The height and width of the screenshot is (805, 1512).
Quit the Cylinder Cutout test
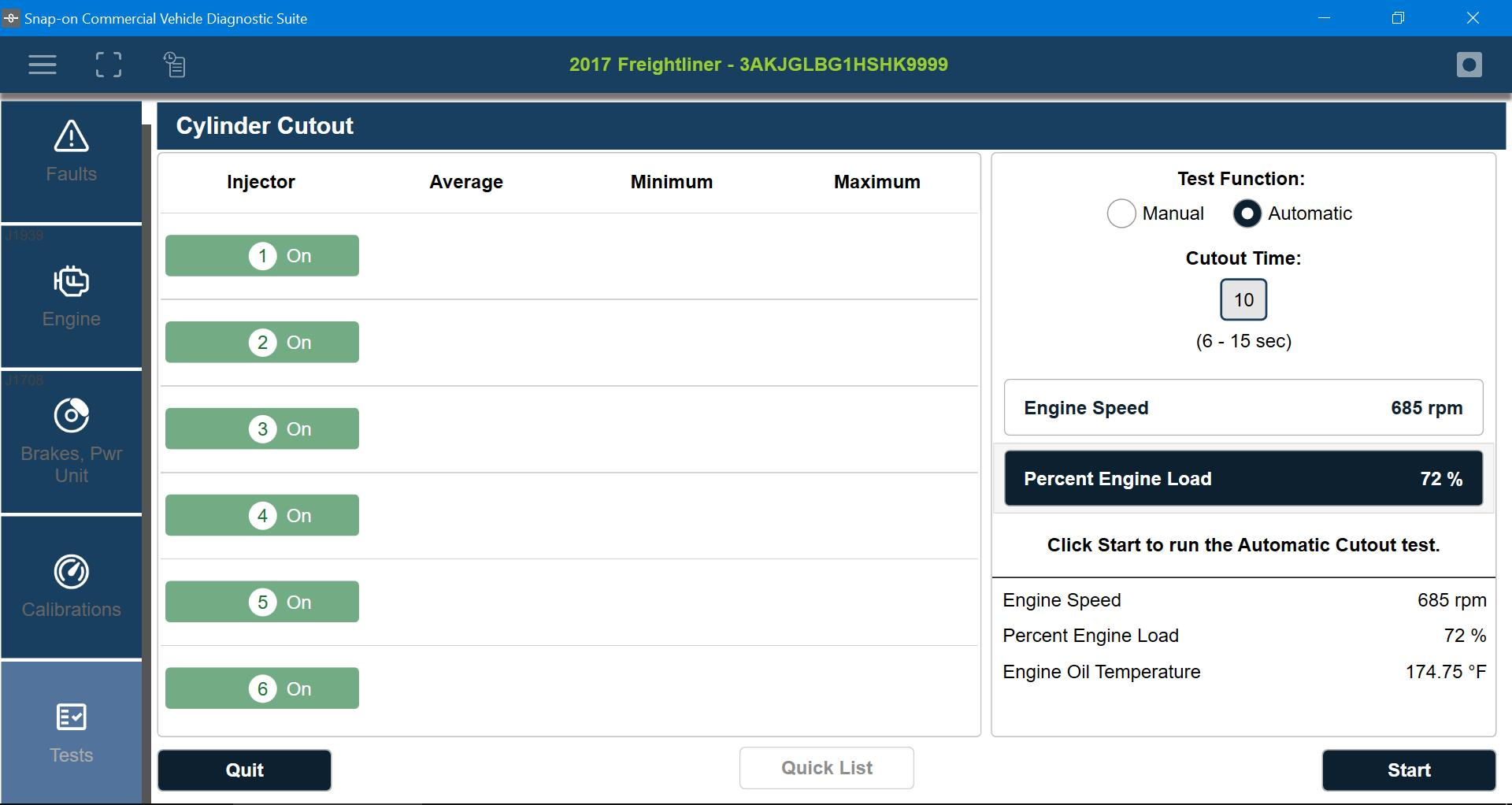pos(244,770)
